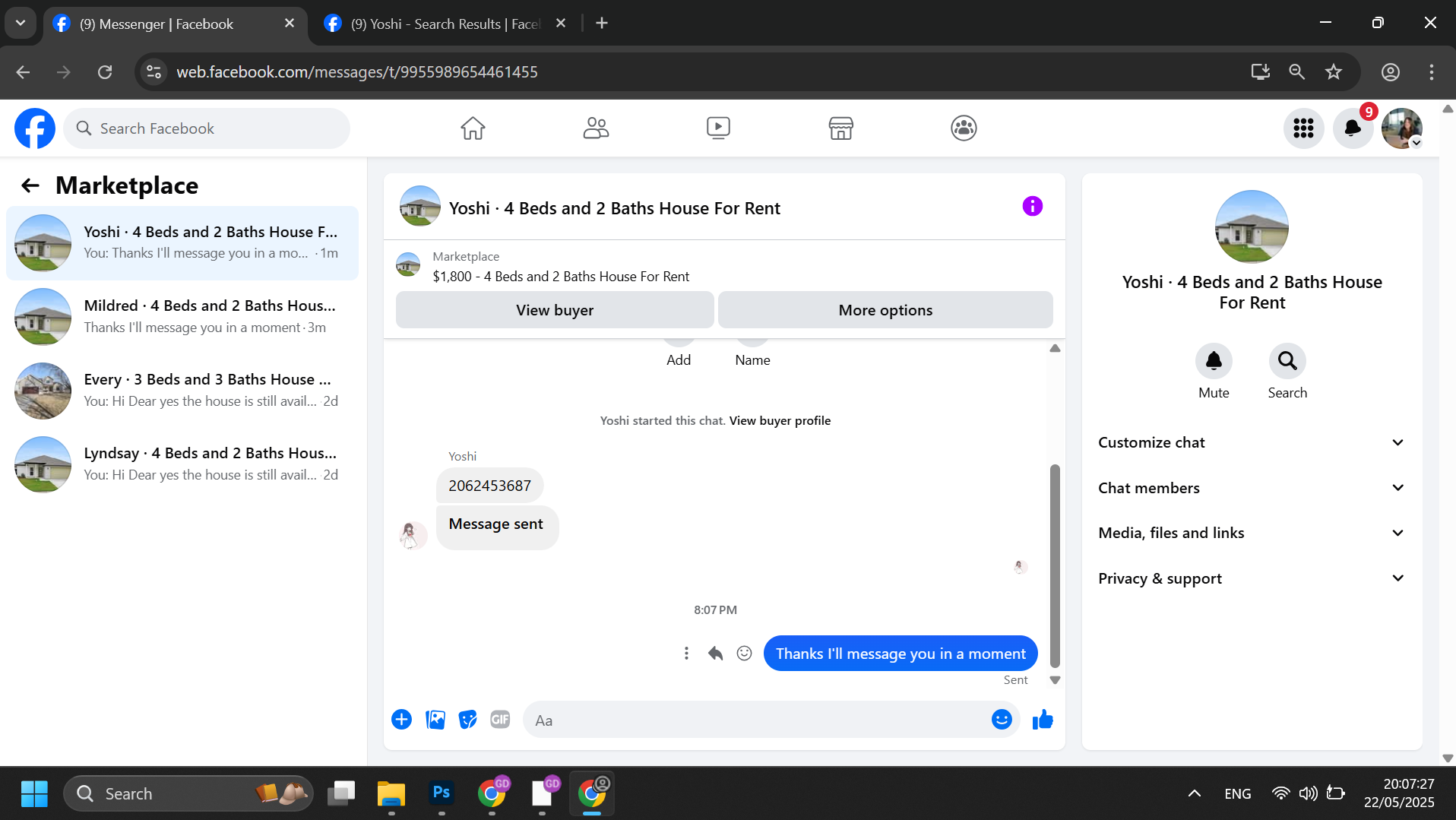Open the account profile picture menu
Screen dimensions: 1456x820
coord(1402,128)
